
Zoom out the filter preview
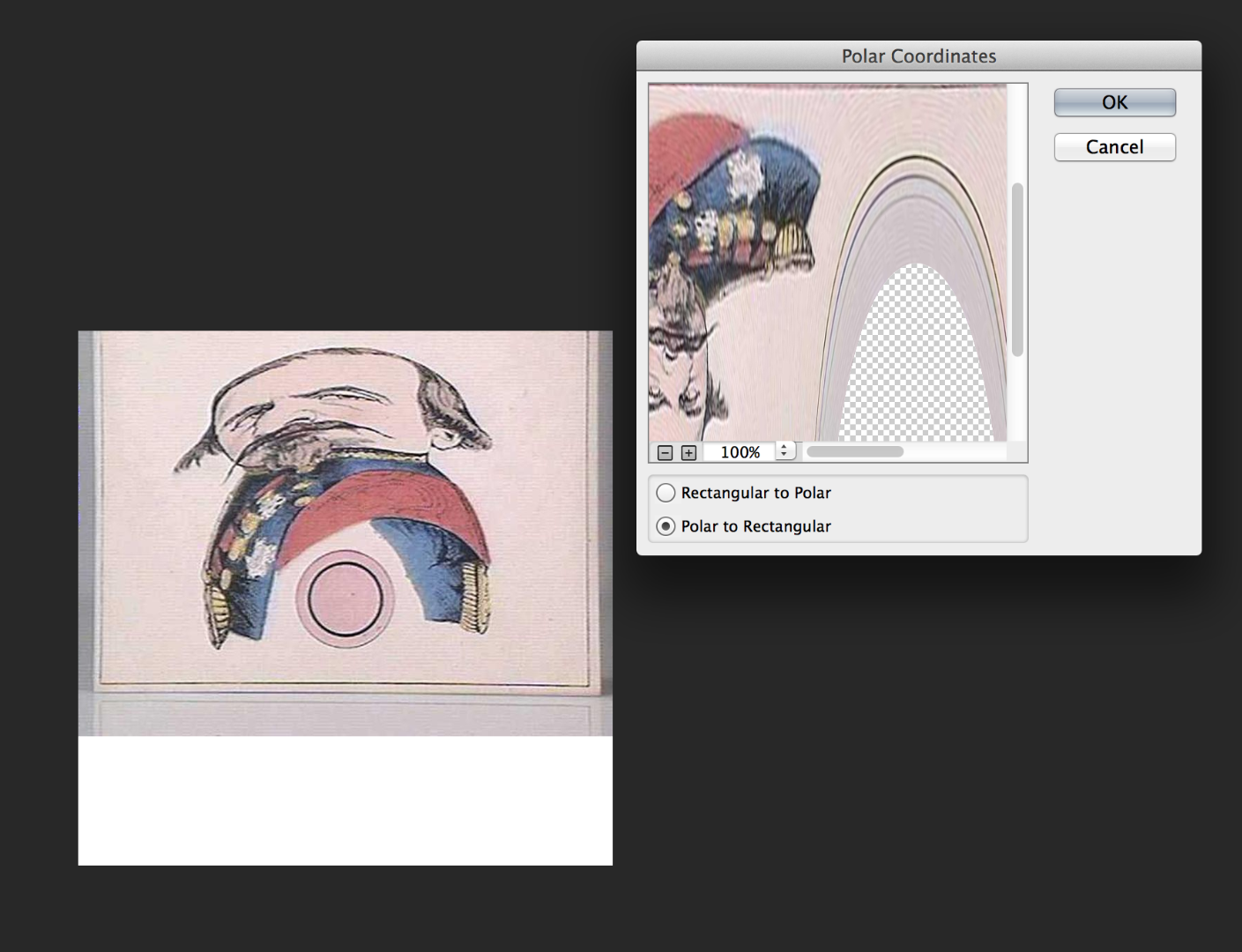(x=666, y=452)
